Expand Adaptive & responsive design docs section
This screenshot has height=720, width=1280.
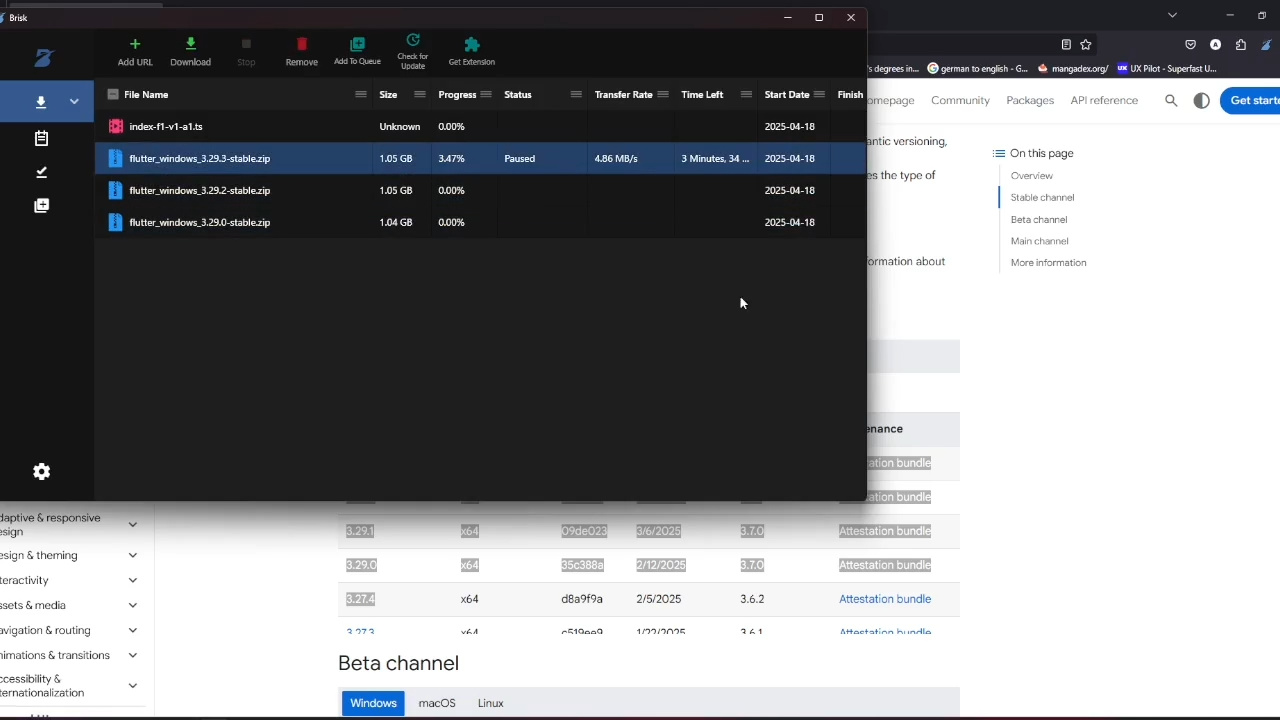pyautogui.click(x=132, y=524)
